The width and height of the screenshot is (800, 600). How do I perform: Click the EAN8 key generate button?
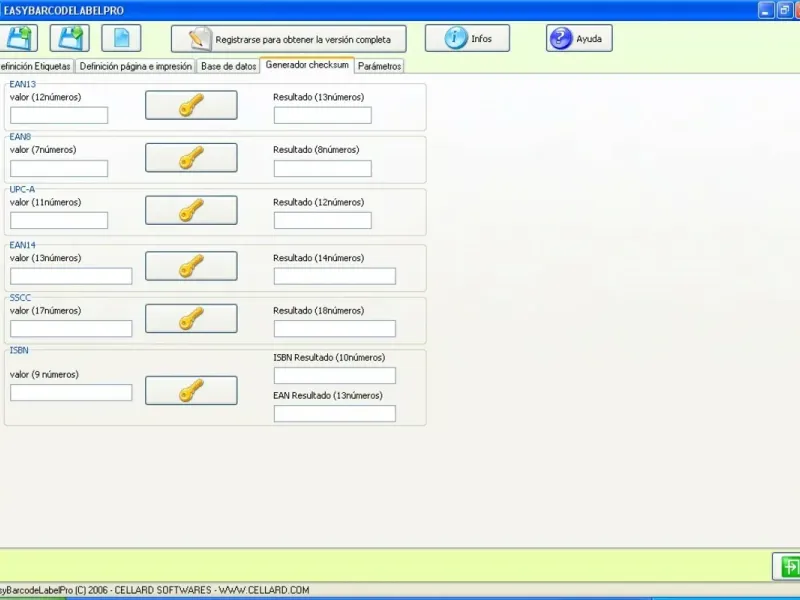(191, 158)
